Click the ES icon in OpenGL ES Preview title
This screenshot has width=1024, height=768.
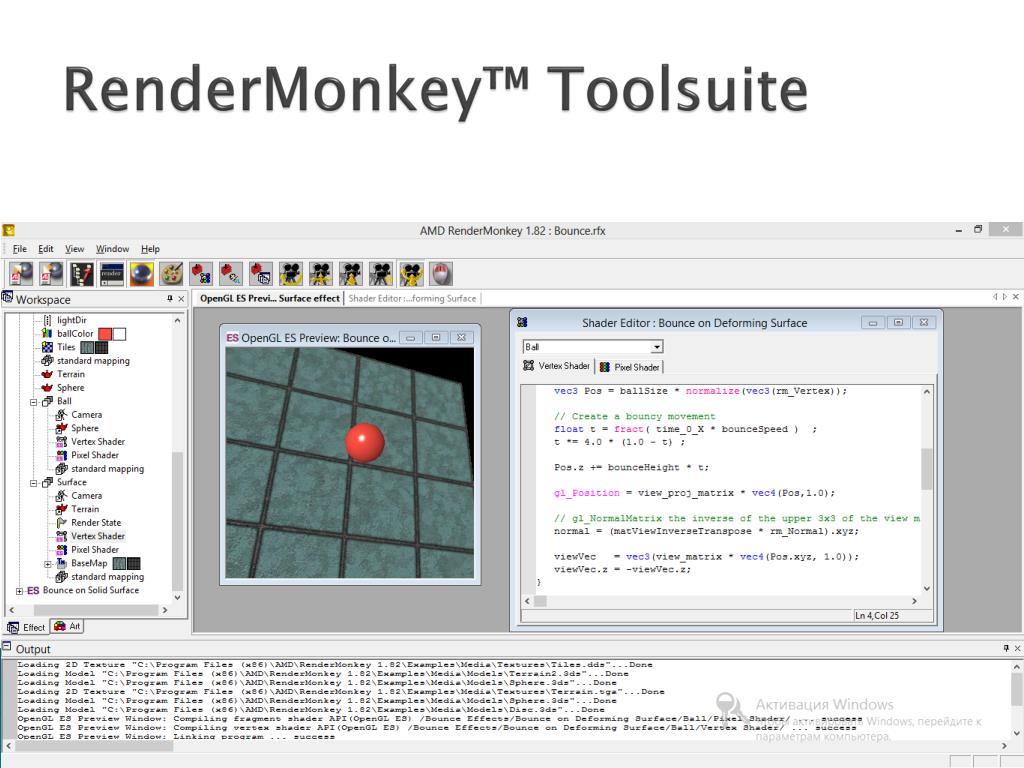coord(232,338)
